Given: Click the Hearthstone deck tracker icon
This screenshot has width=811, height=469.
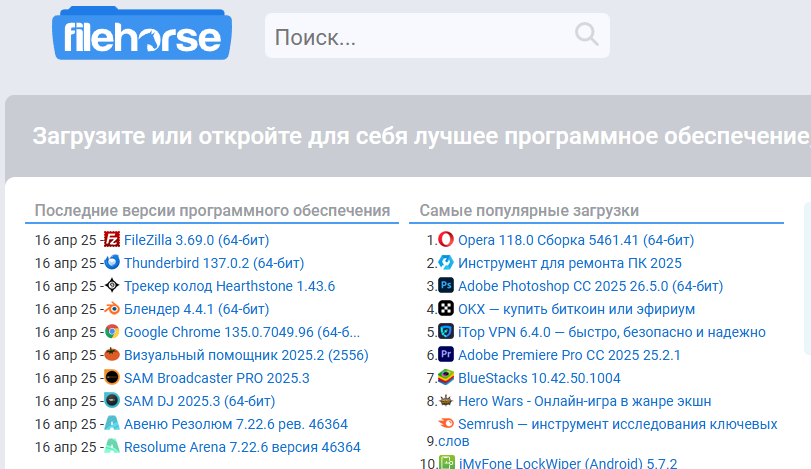Looking at the screenshot, I should click(x=112, y=285).
